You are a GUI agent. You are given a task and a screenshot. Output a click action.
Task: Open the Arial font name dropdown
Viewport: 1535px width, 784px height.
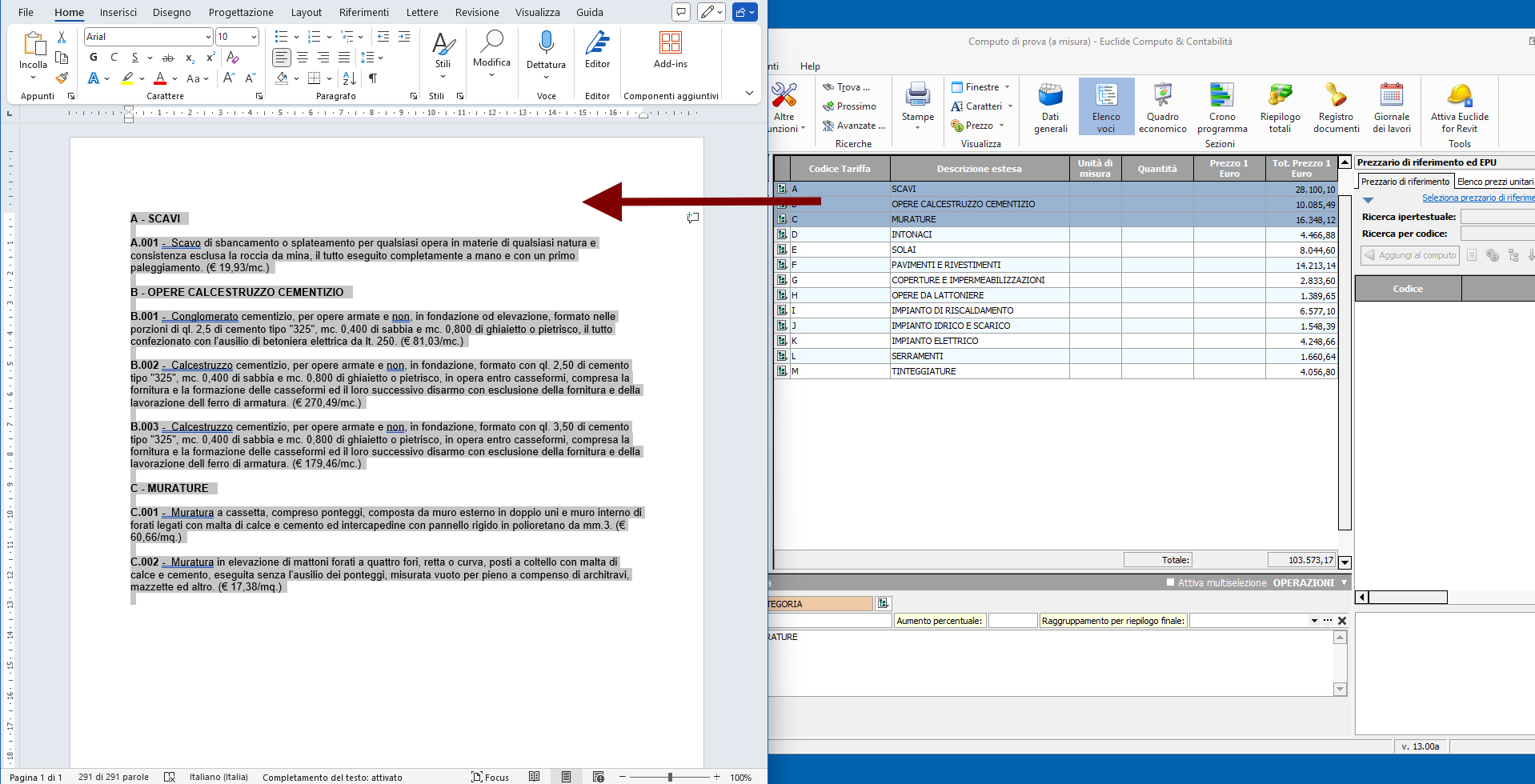point(208,37)
